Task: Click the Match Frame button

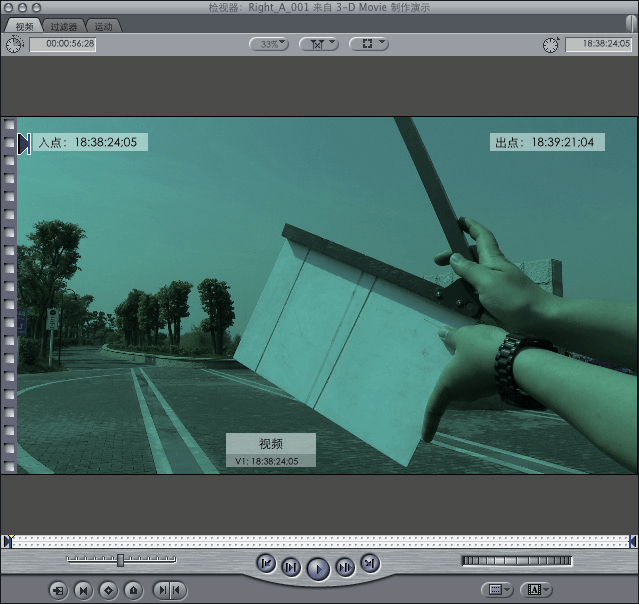Action: click(59, 590)
